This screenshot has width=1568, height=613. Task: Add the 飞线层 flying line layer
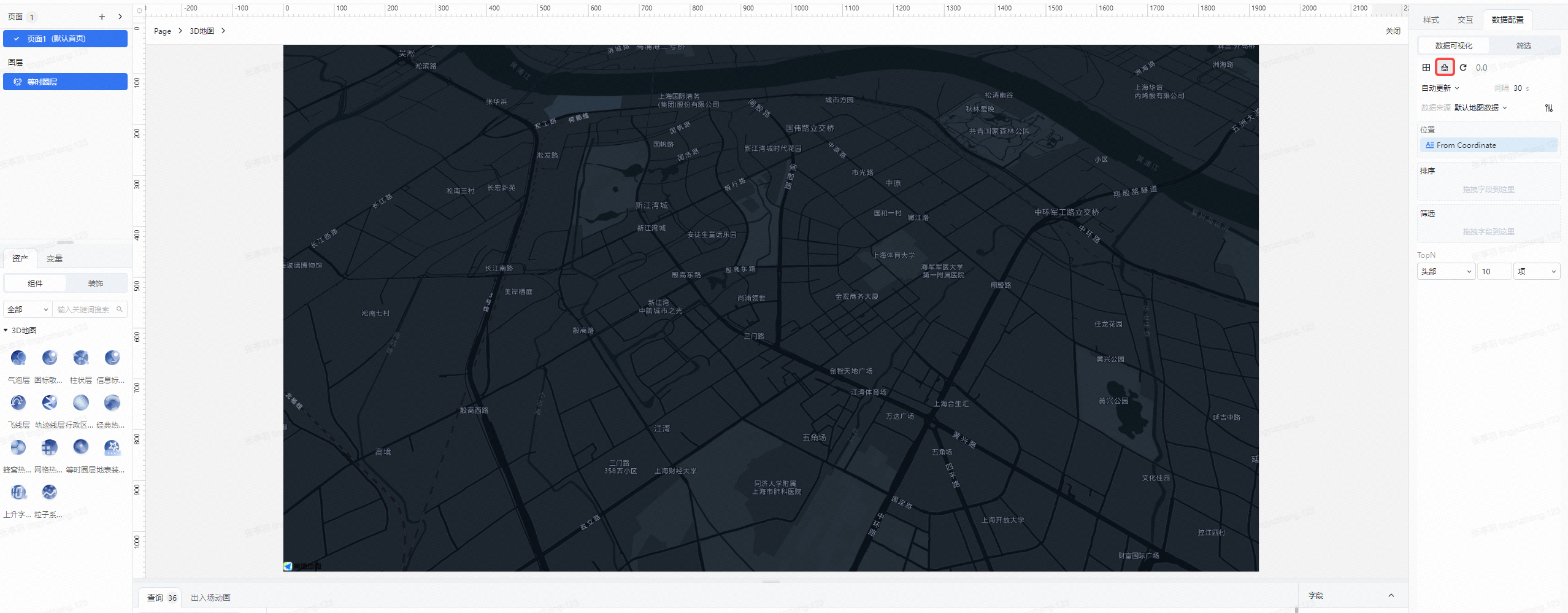pos(18,402)
